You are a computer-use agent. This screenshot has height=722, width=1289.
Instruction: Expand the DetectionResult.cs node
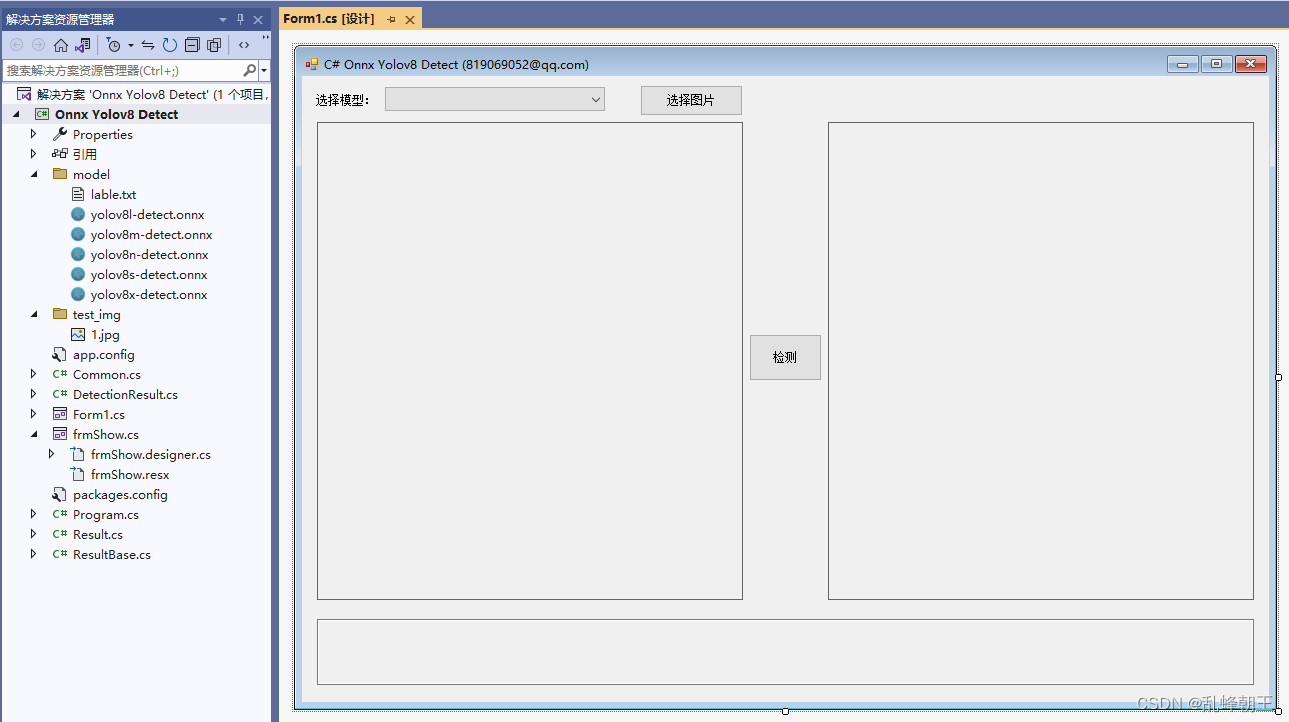pyautogui.click(x=33, y=394)
